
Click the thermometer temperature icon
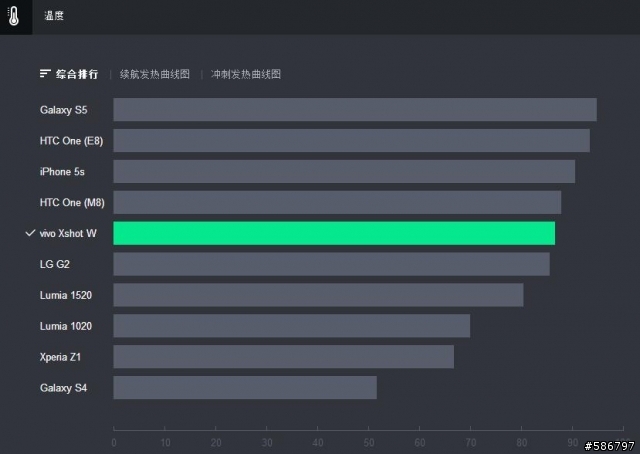(x=14, y=16)
